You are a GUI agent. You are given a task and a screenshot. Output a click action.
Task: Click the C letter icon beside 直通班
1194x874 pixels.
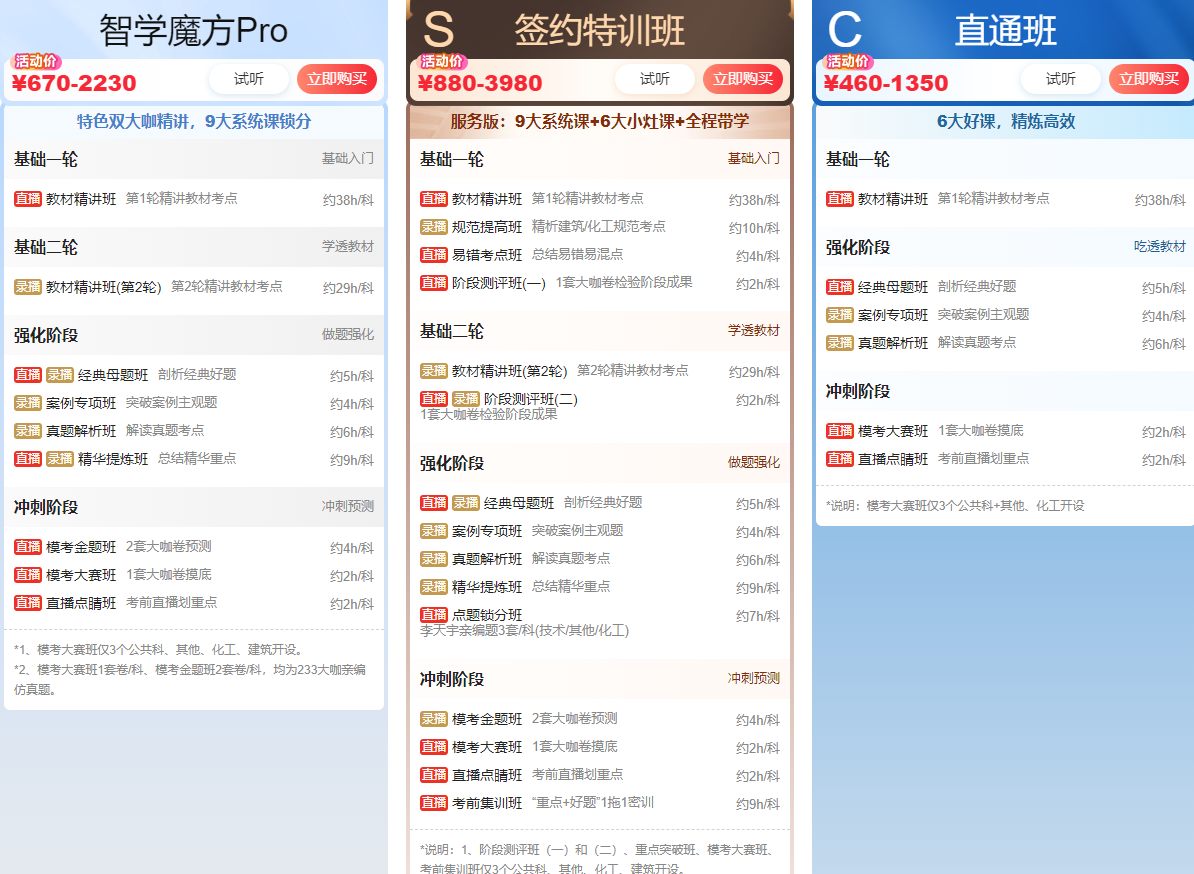click(844, 30)
